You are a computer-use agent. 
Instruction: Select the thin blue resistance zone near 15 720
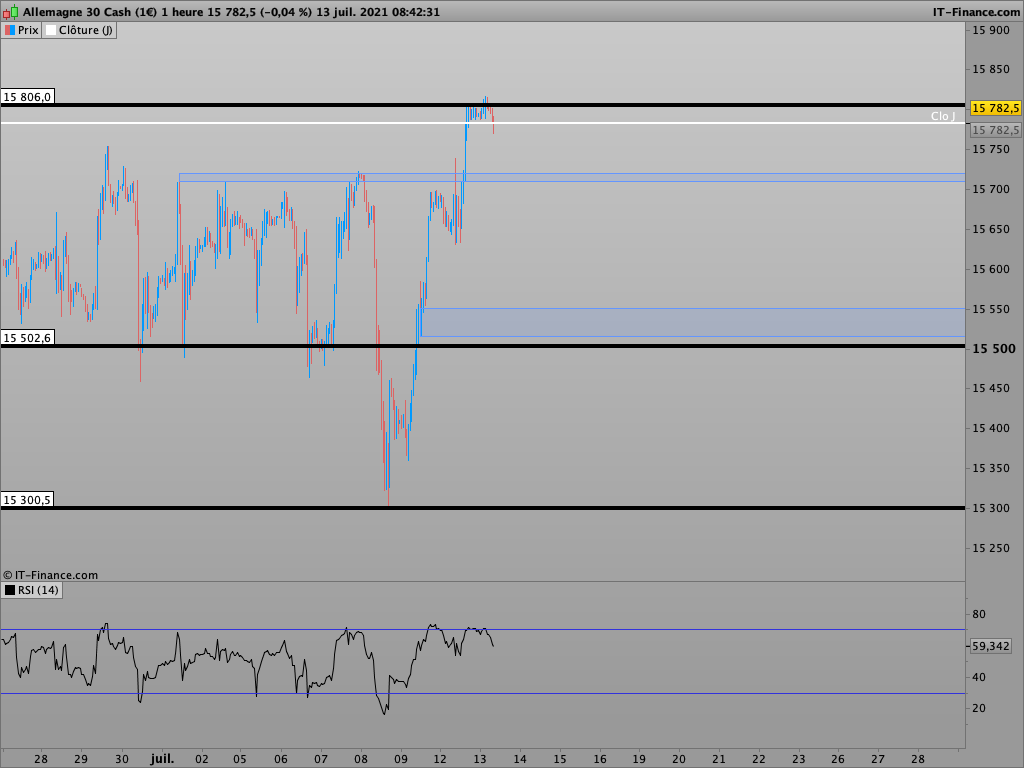click(x=571, y=177)
